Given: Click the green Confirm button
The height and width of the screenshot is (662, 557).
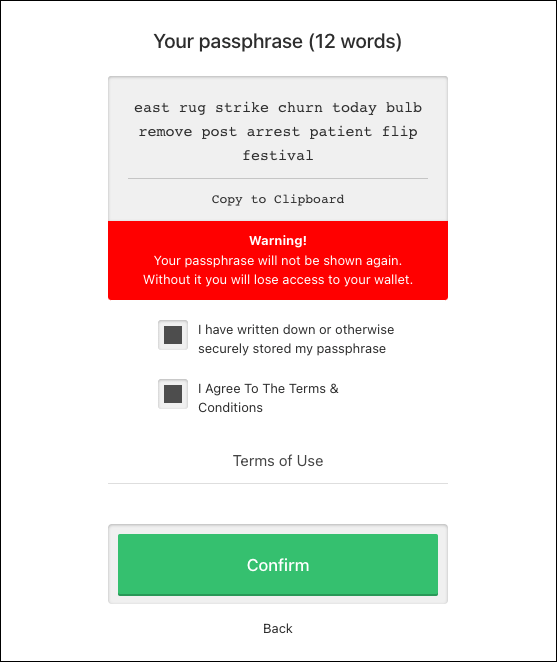Looking at the screenshot, I should tap(278, 565).
